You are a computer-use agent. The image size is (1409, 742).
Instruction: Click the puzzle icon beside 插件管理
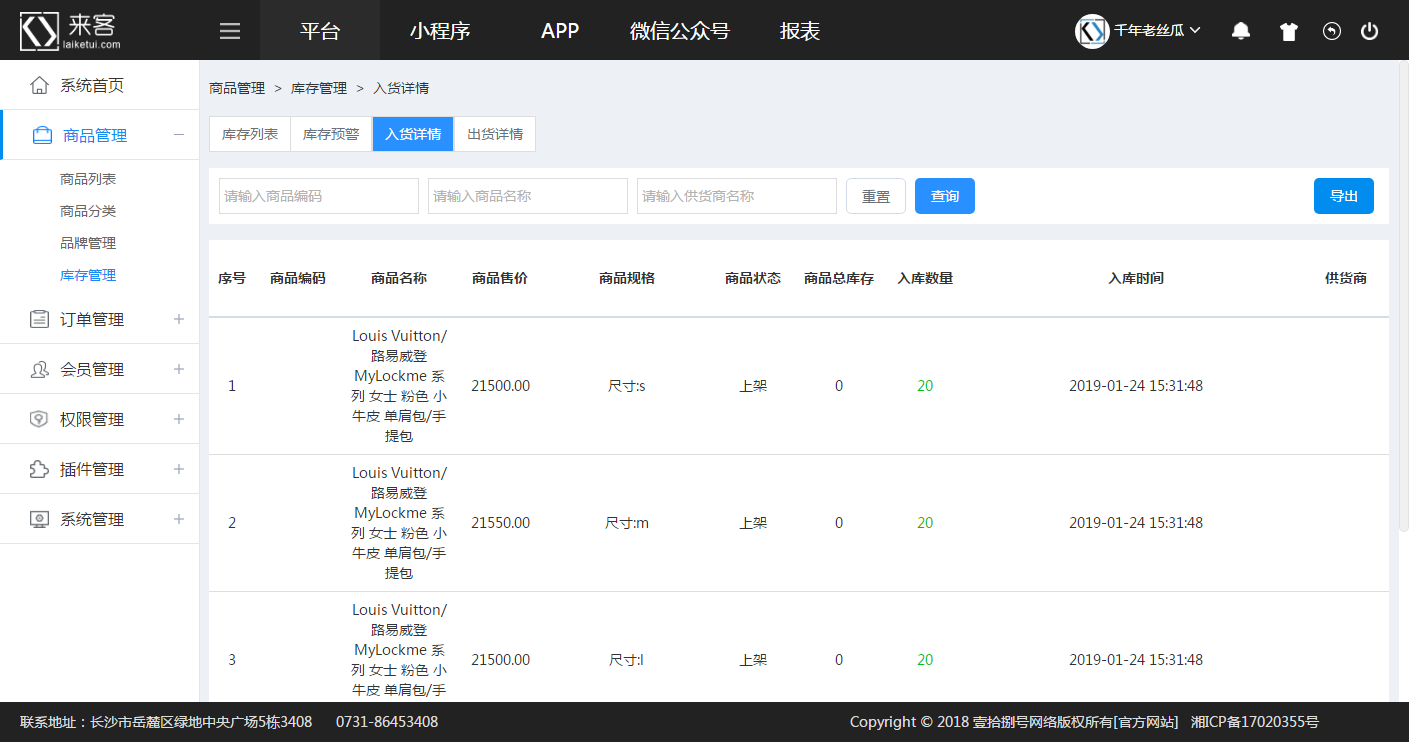[x=39, y=469]
